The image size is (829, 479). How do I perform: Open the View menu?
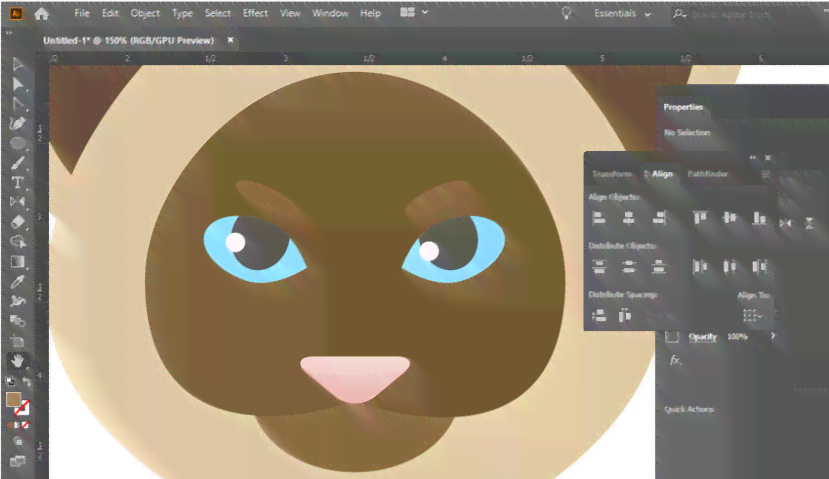[x=290, y=13]
